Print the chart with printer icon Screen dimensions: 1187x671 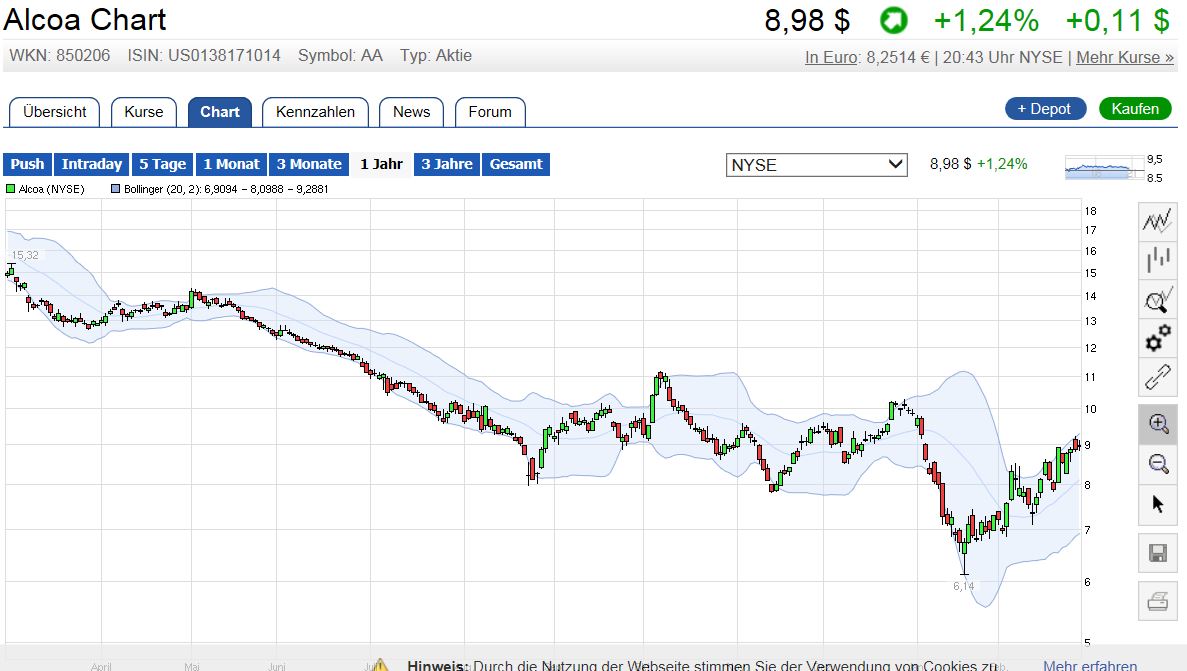tap(1157, 601)
